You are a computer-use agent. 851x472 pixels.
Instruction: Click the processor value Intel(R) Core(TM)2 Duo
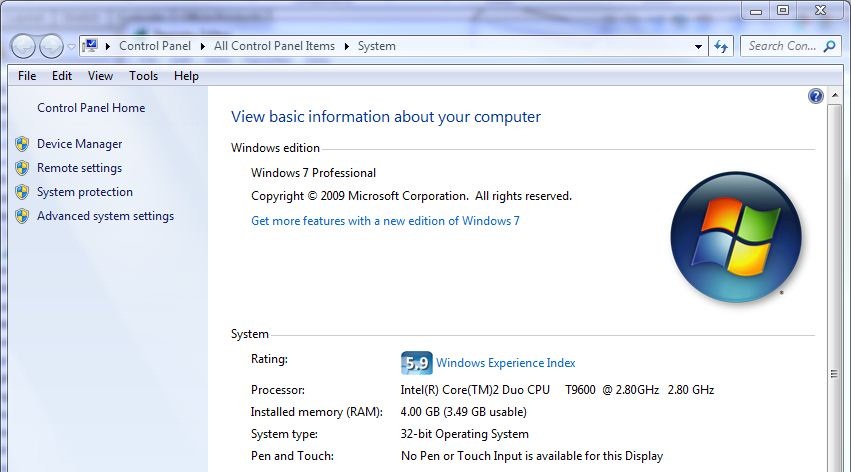557,390
